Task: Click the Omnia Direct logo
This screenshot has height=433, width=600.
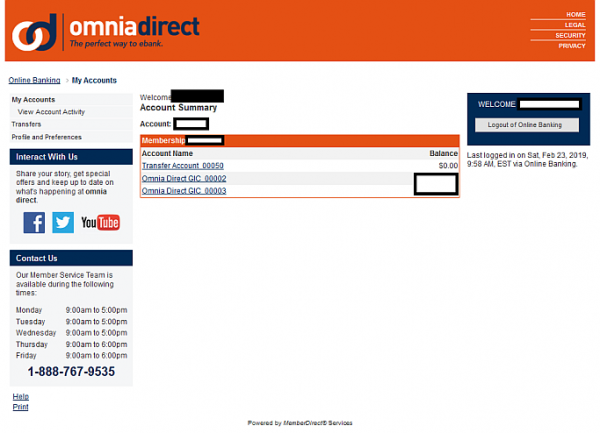Action: (105, 31)
